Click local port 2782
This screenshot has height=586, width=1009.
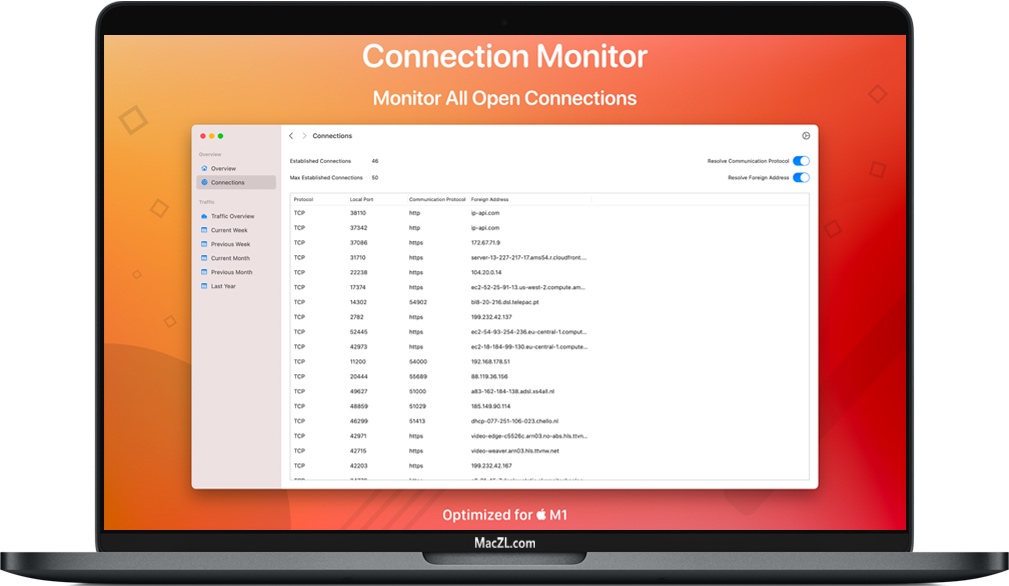pos(356,317)
